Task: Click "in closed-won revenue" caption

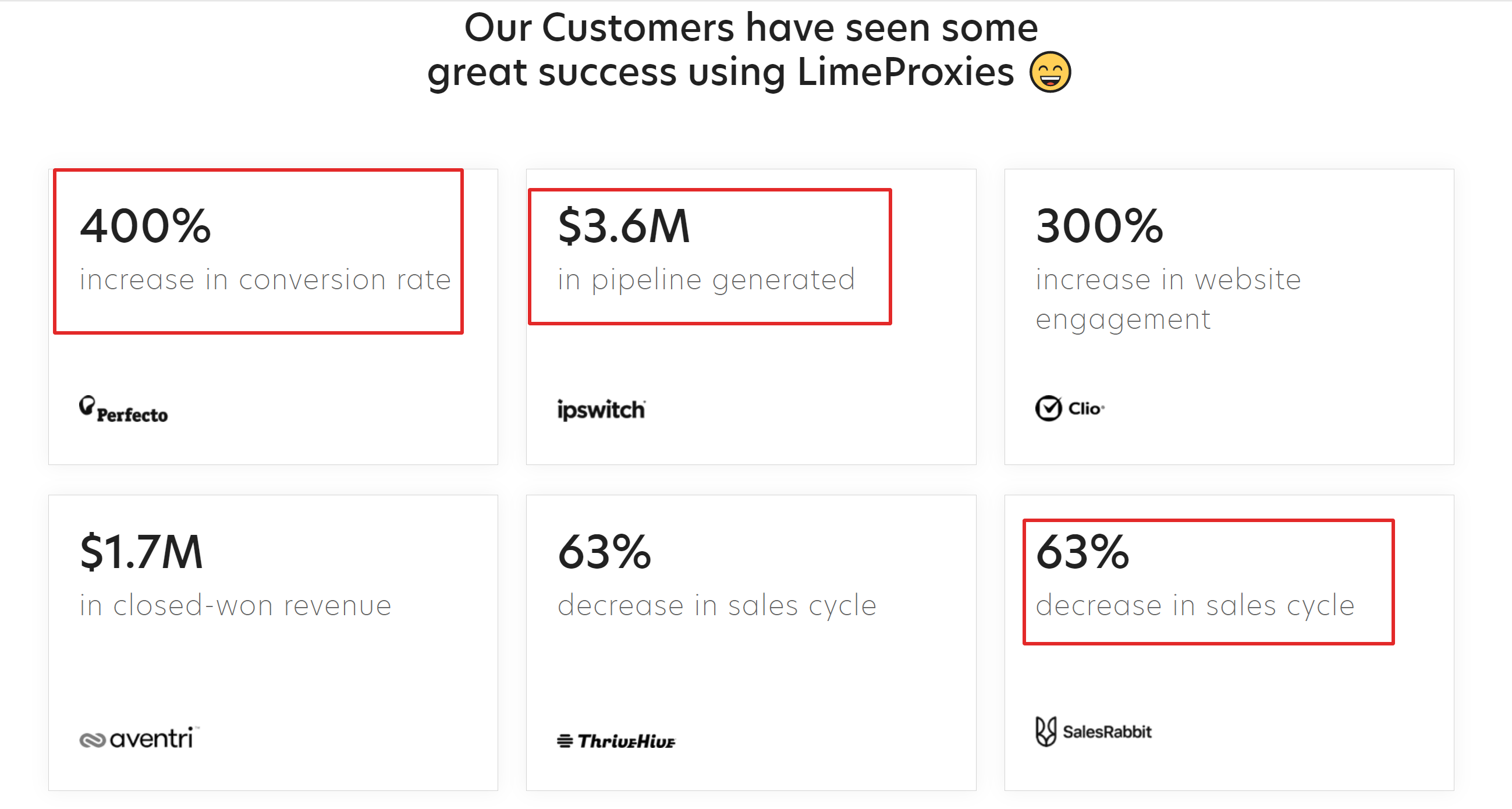Action: pyautogui.click(x=235, y=605)
